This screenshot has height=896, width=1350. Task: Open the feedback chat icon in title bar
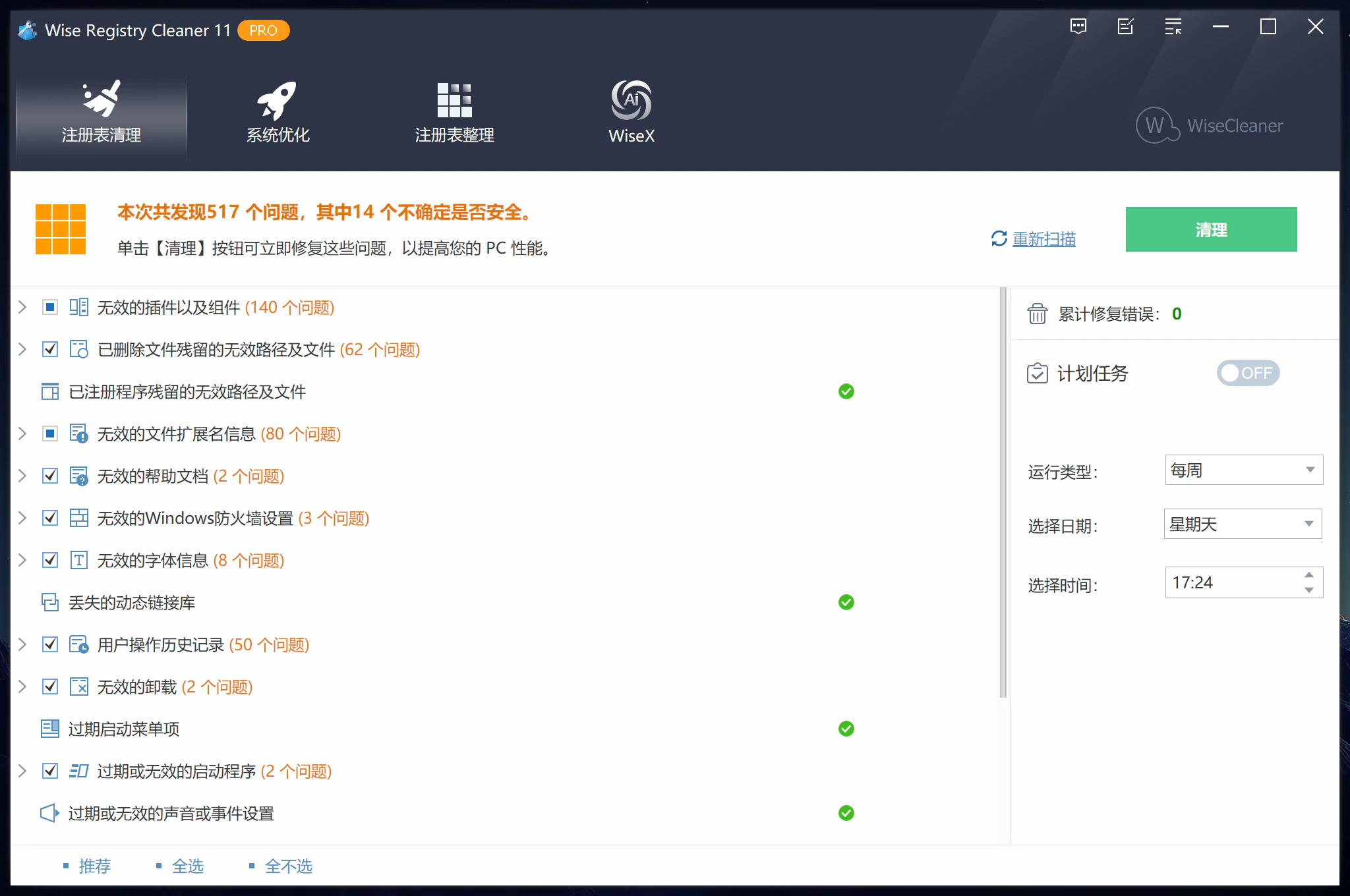(x=1078, y=27)
